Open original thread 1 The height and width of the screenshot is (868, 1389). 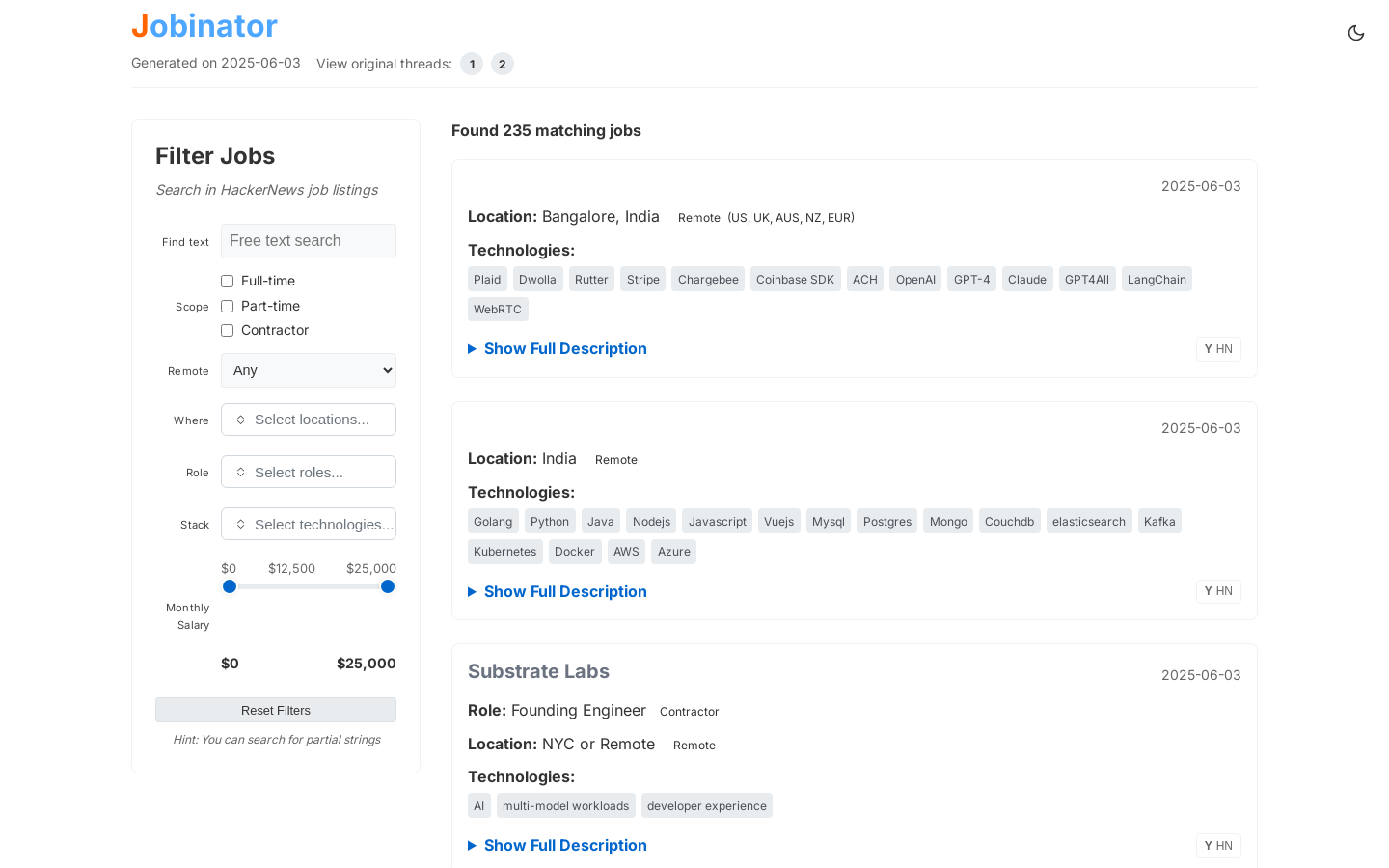tap(472, 64)
